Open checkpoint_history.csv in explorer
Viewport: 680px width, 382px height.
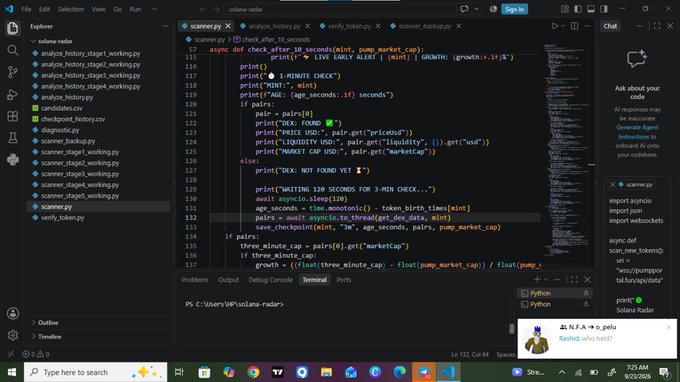point(73,119)
